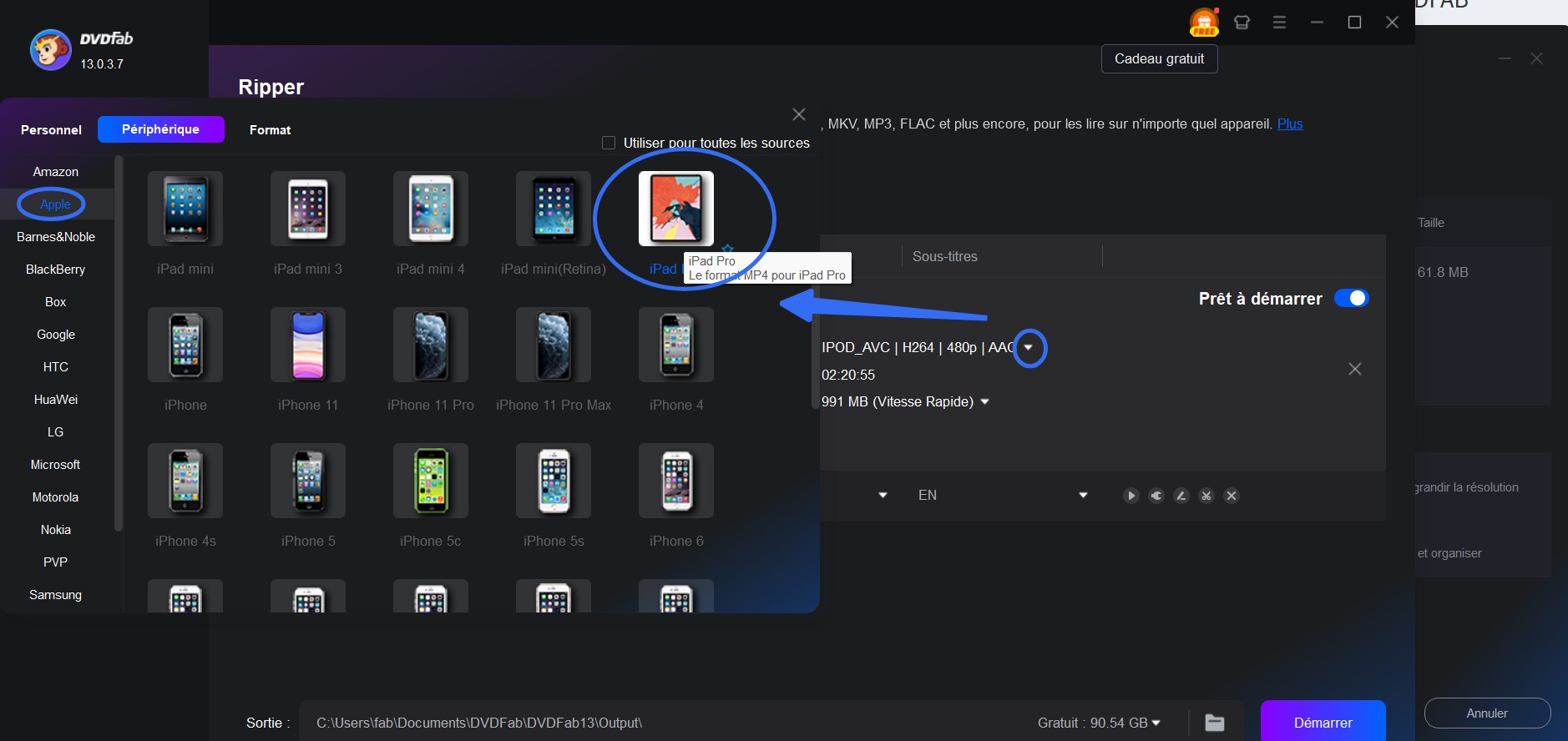1568x741 pixels.
Task: Select BlackBerry brand
Action: click(x=56, y=270)
